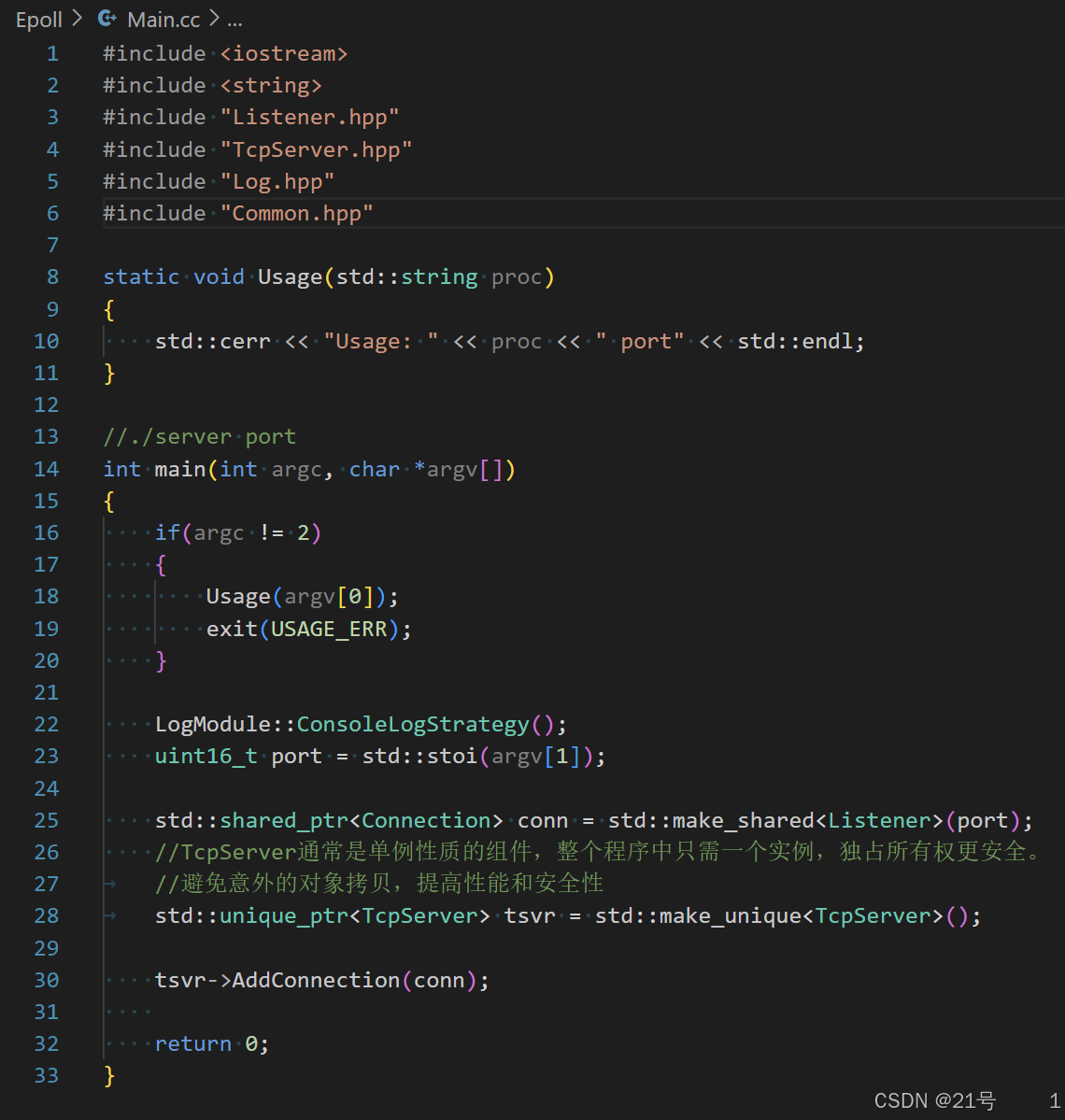Screen dimensions: 1065x1120
Task: Click opening brace on line 15
Action: tap(109, 502)
